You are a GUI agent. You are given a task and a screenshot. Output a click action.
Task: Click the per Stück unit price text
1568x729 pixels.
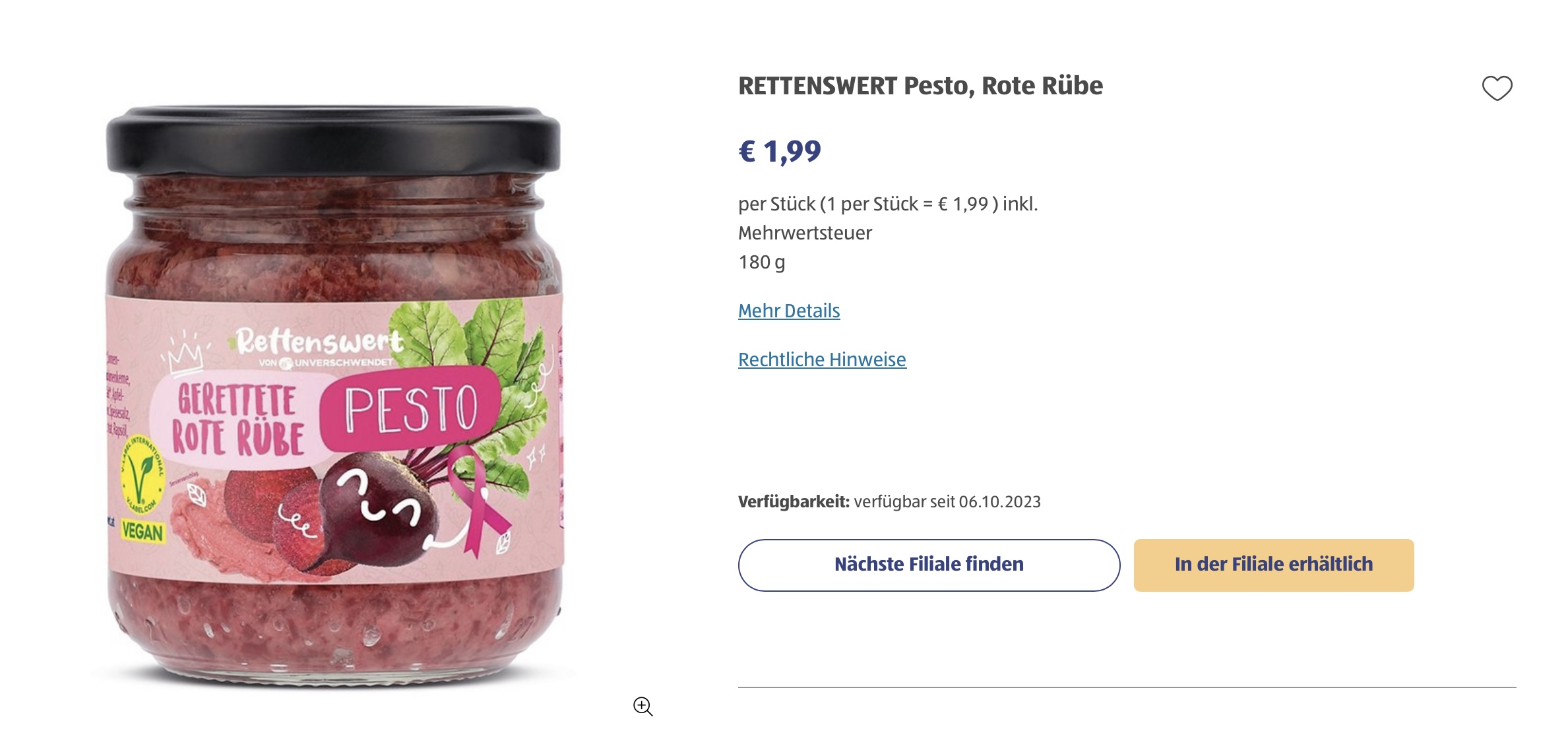pyautogui.click(x=887, y=205)
